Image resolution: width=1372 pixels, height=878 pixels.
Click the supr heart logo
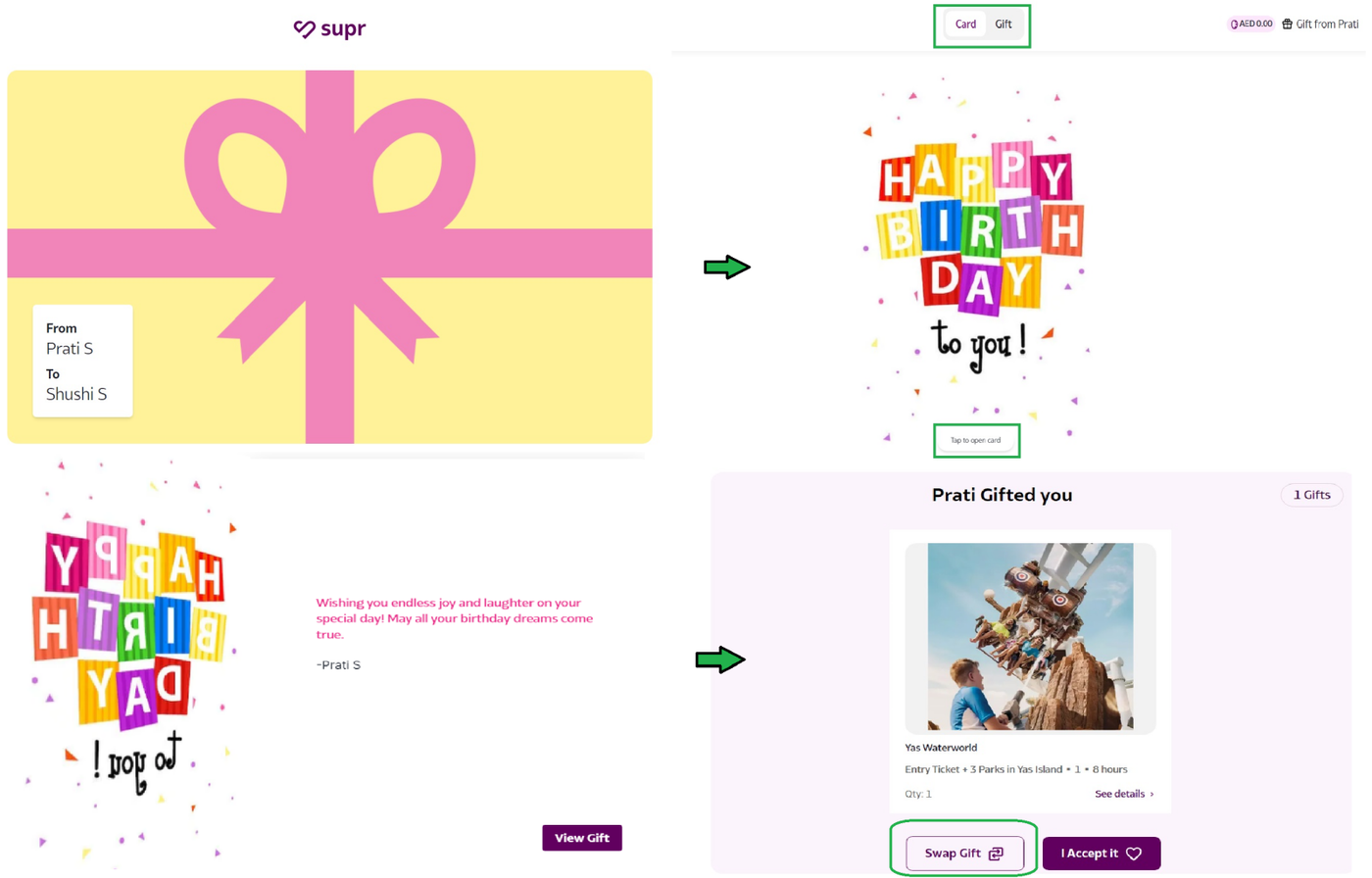click(x=305, y=29)
